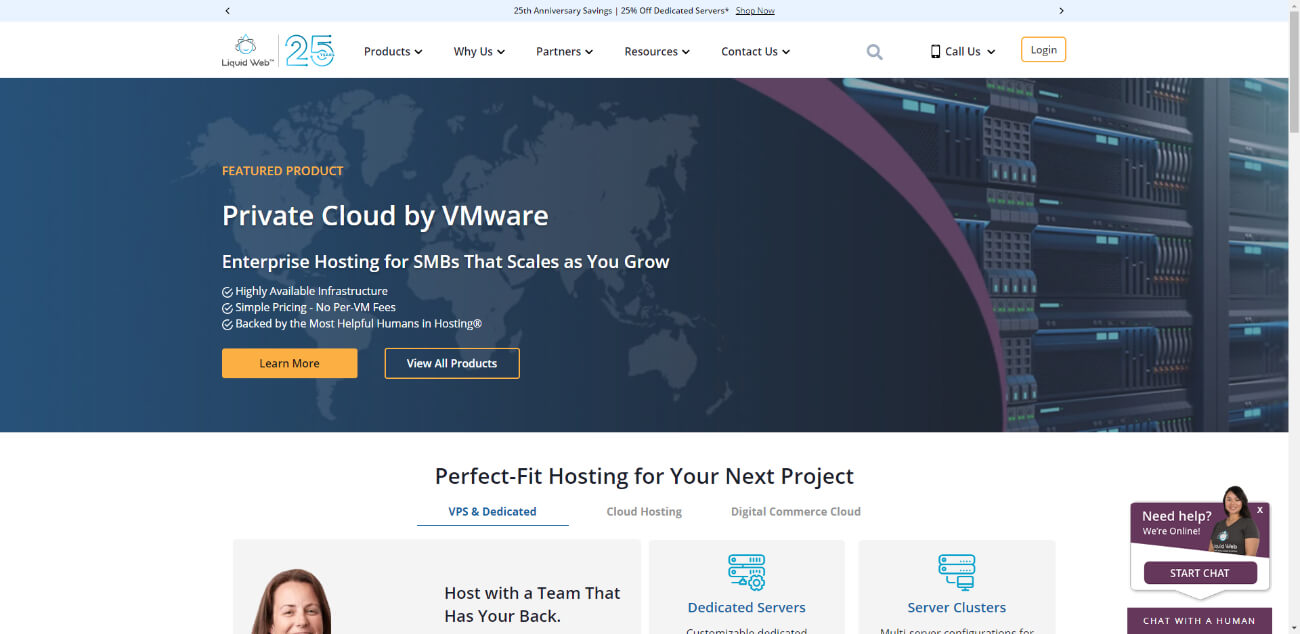Click the chat agent's photo
The image size is (1300, 634).
coord(1235,520)
